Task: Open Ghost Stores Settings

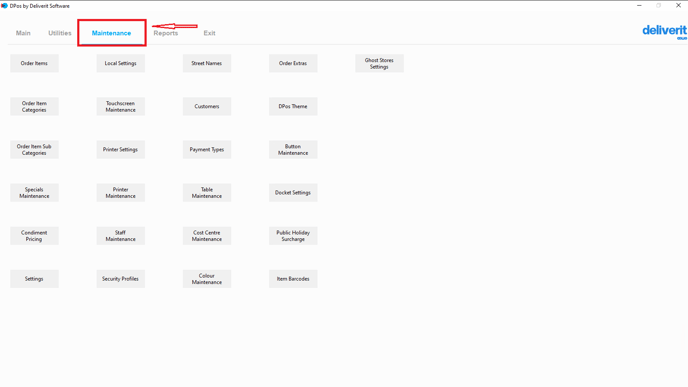Action: (380, 63)
